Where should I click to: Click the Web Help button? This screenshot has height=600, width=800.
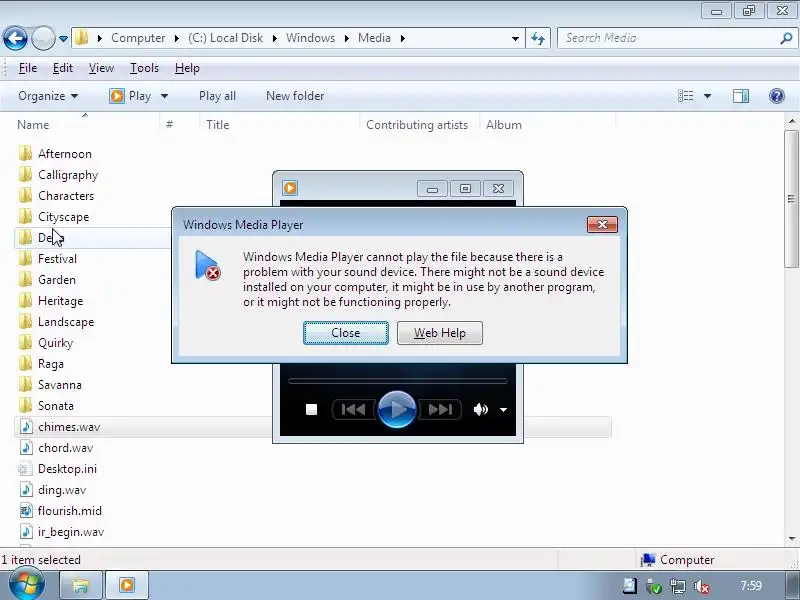pos(440,333)
